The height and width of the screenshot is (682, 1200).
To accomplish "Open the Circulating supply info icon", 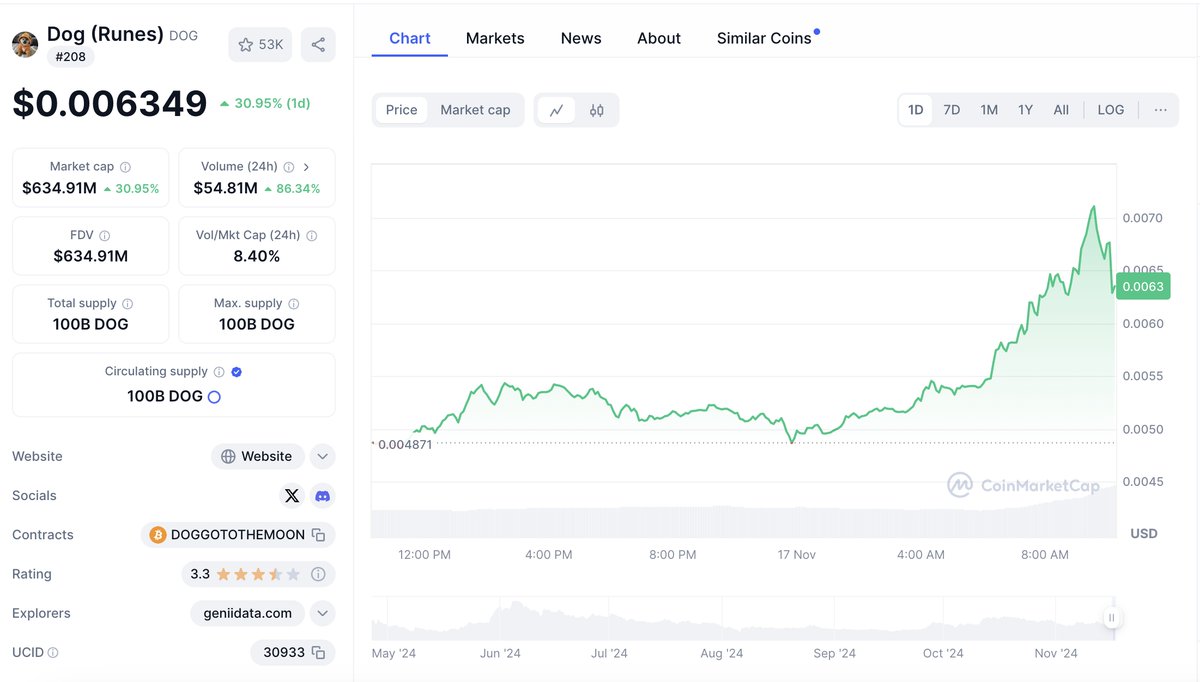I will [219, 371].
